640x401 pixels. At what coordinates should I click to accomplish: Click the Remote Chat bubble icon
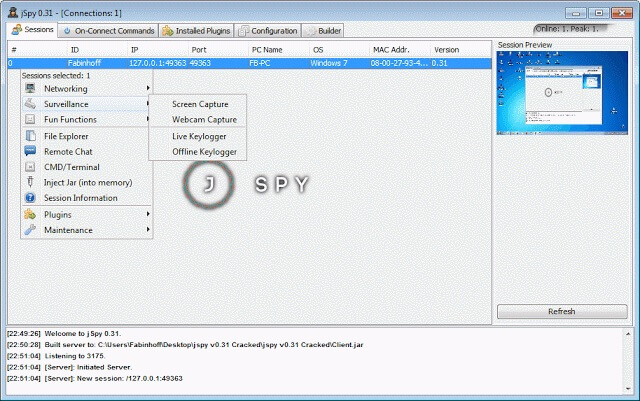pyautogui.click(x=30, y=151)
